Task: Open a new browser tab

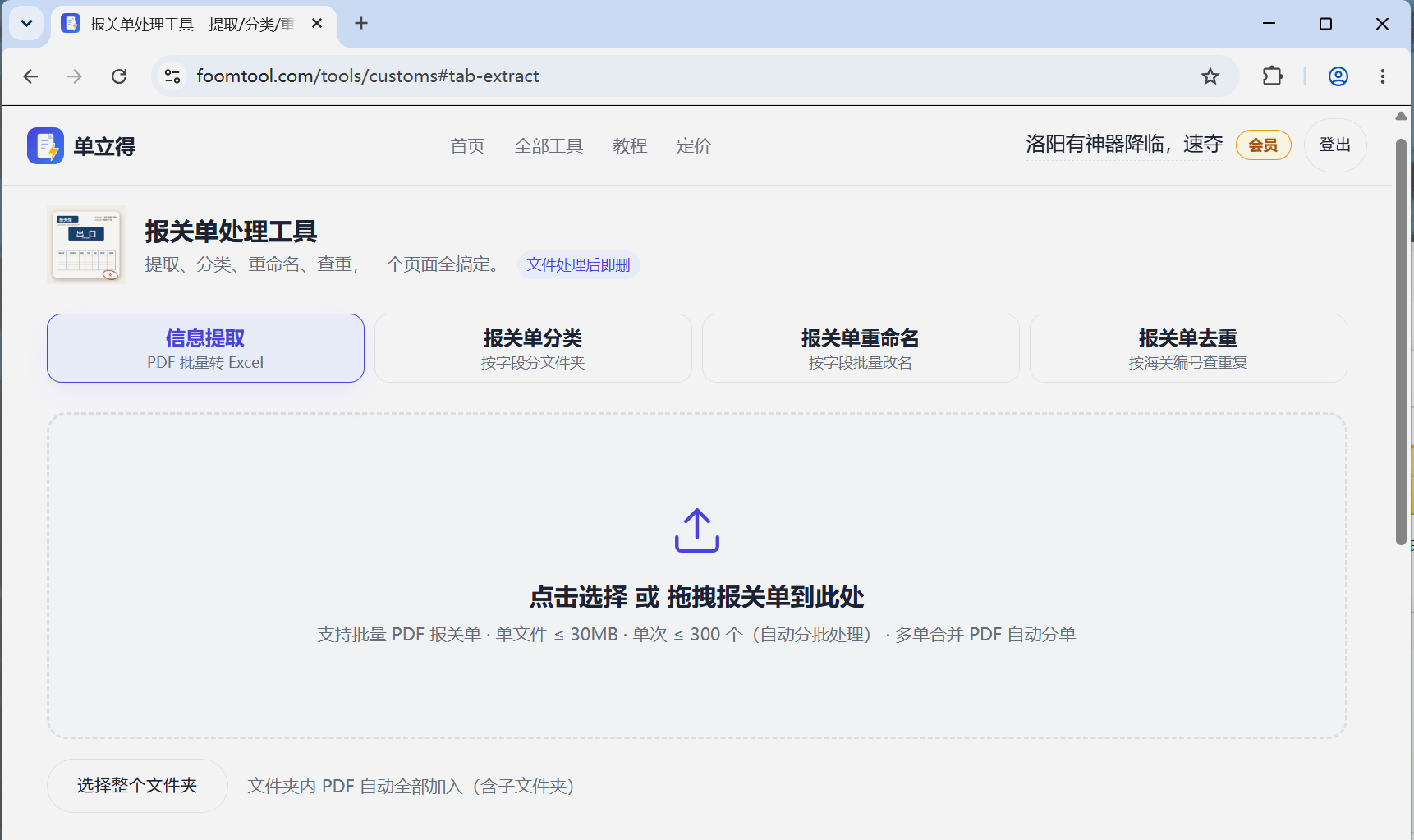Action: pyautogui.click(x=361, y=23)
